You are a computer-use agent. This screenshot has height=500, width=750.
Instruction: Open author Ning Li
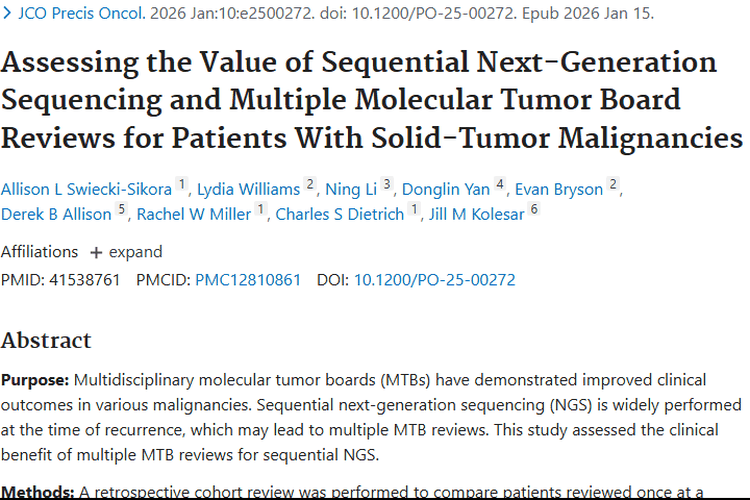coord(352,189)
